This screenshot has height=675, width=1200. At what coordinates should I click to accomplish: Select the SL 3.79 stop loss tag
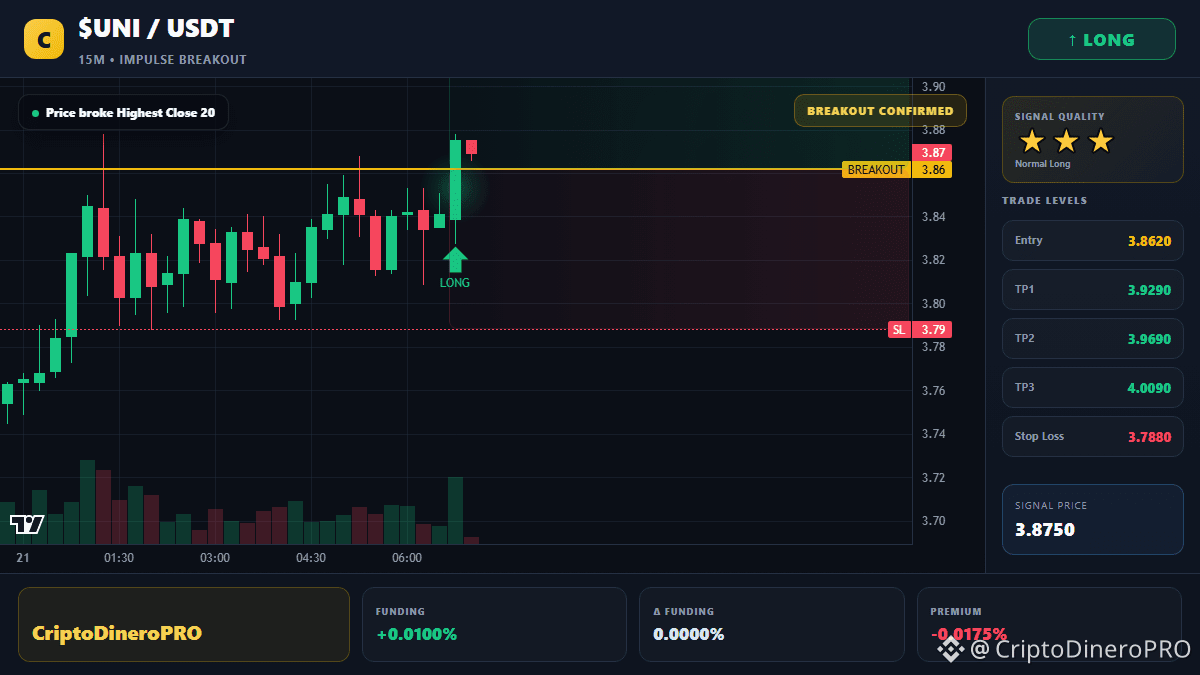pyautogui.click(x=920, y=329)
